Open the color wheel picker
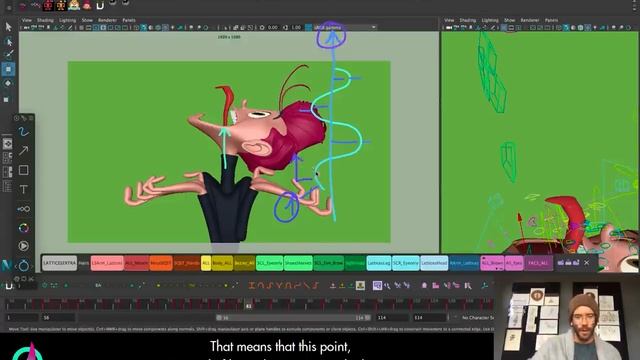Image resolution: width=640 pixels, height=360 pixels. coord(23,228)
